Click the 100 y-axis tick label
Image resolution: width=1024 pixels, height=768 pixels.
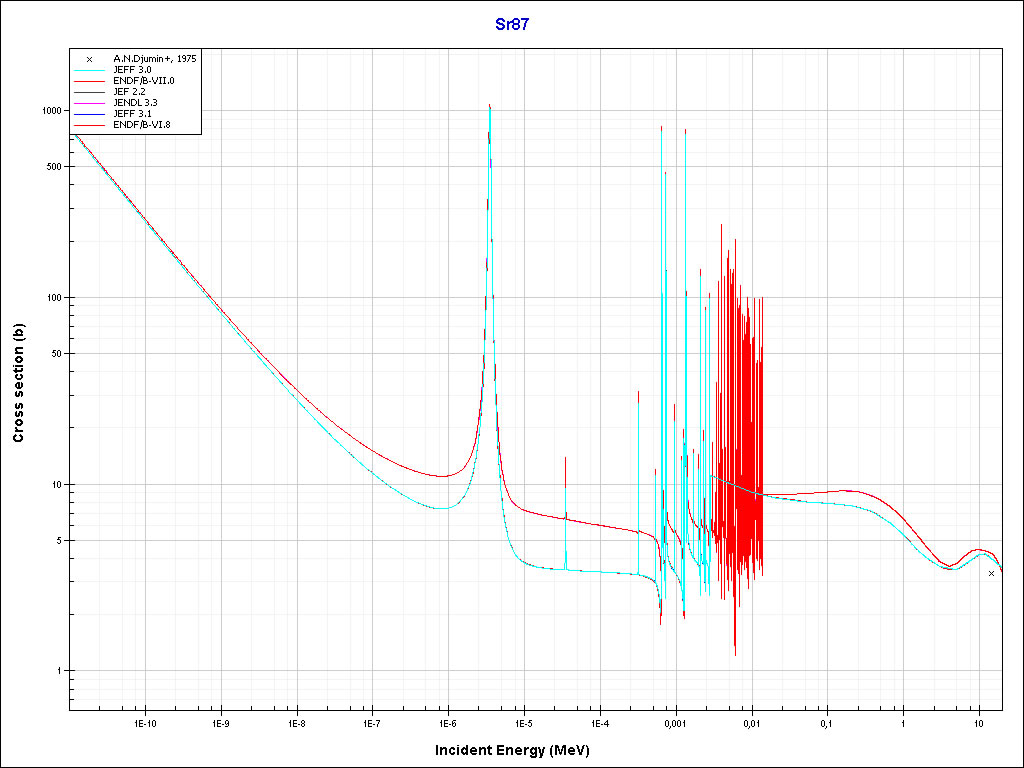click(x=55, y=298)
